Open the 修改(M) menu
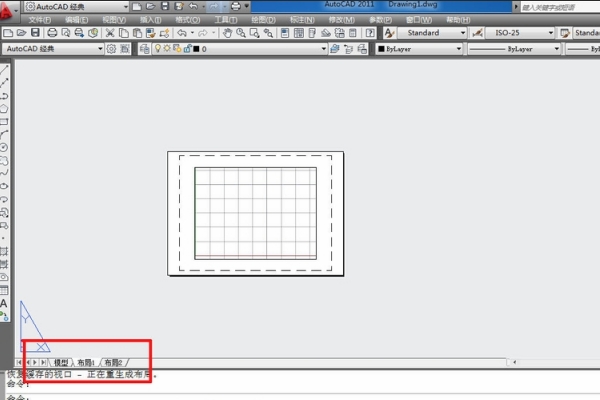The height and width of the screenshot is (400, 600). [x=341, y=20]
